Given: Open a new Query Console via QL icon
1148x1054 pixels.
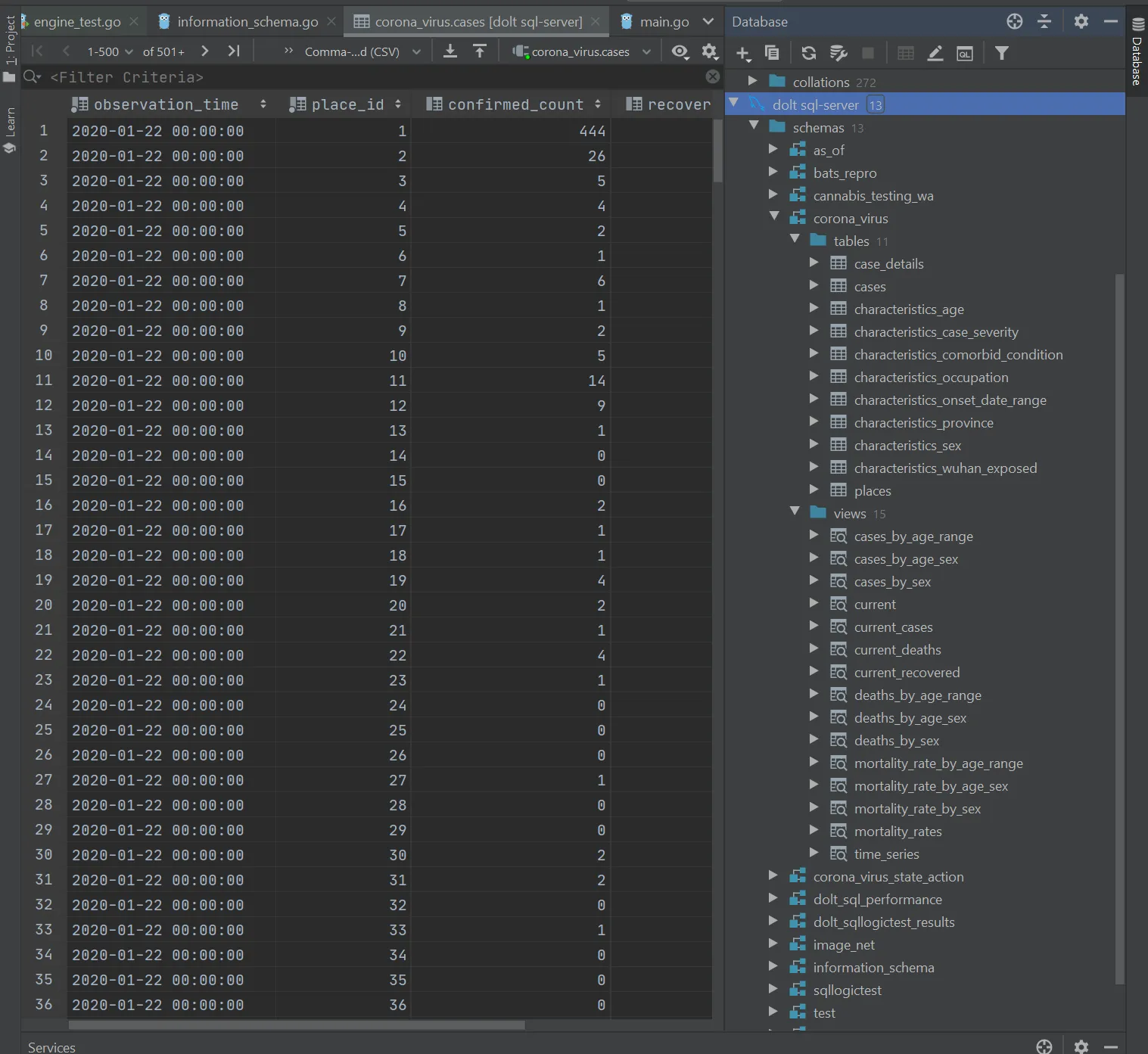Looking at the screenshot, I should tap(965, 53).
